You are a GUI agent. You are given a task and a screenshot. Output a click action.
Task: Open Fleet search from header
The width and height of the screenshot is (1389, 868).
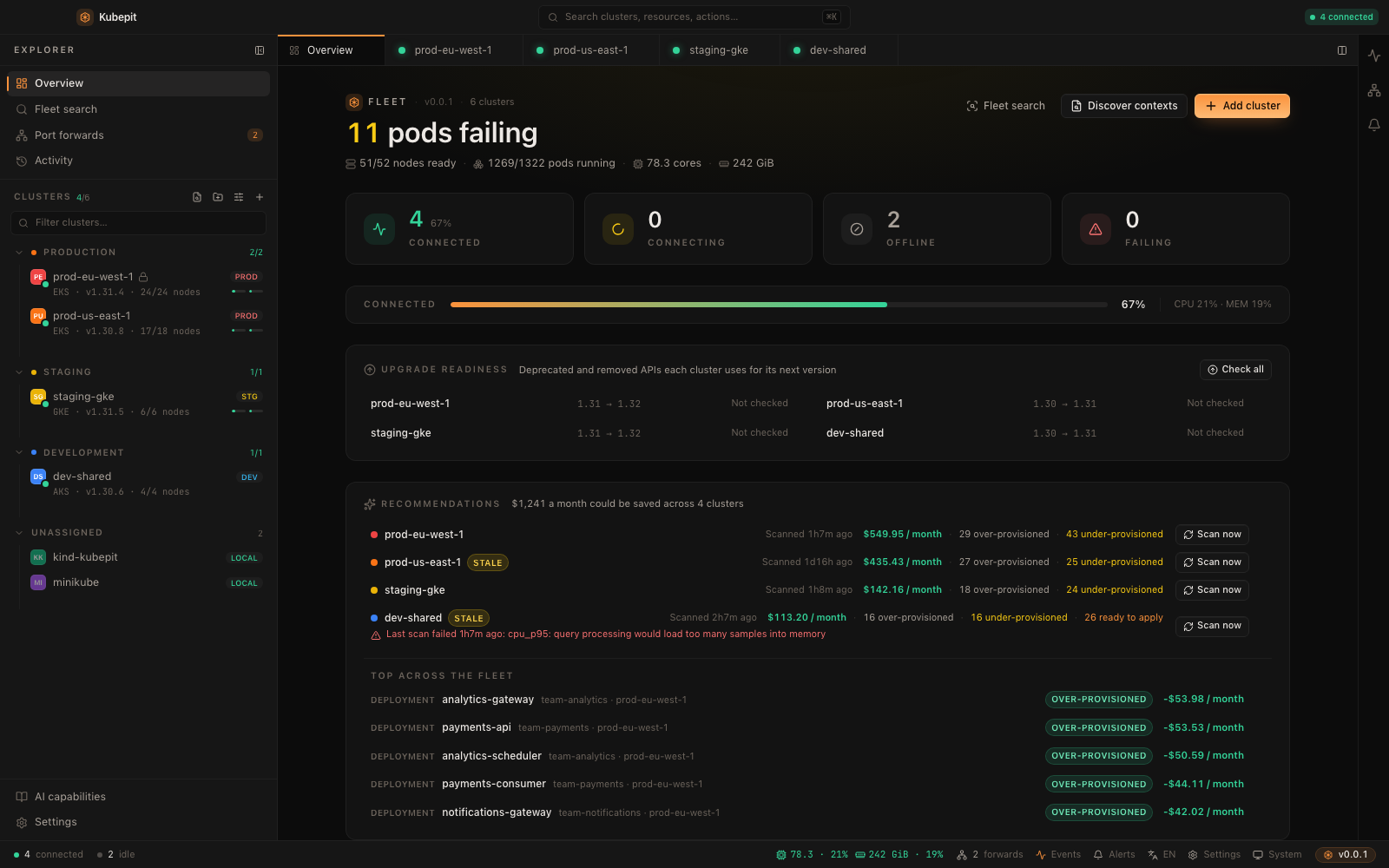(x=1006, y=106)
